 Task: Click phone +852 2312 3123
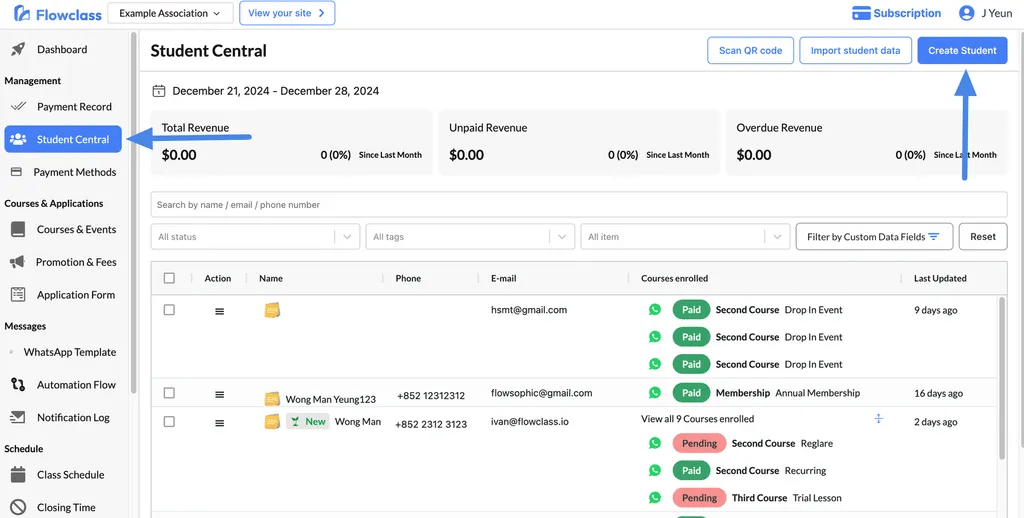pyautogui.click(x=431, y=424)
